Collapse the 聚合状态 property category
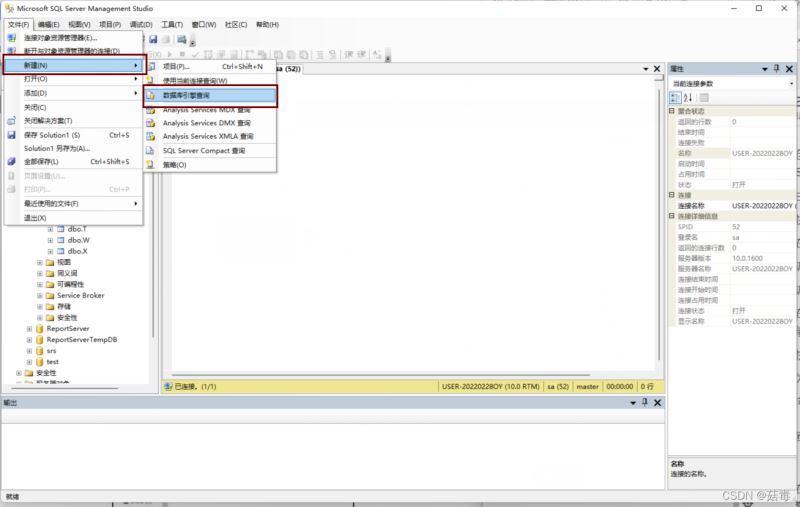 tap(672, 111)
